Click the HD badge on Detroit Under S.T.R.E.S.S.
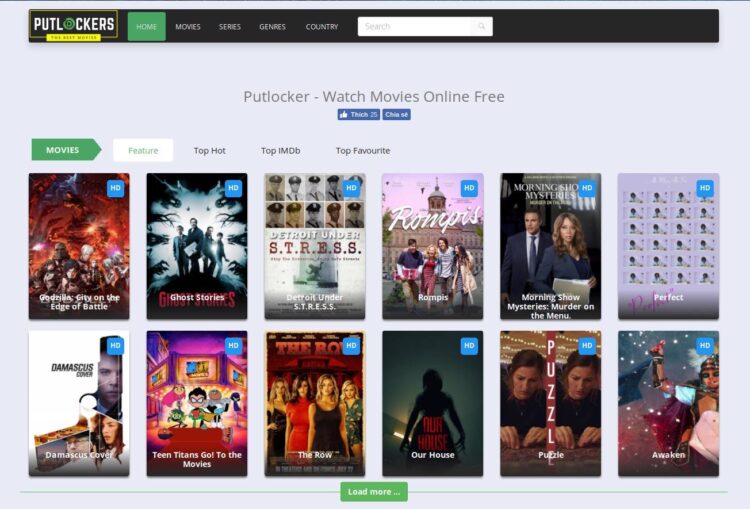 click(x=351, y=188)
